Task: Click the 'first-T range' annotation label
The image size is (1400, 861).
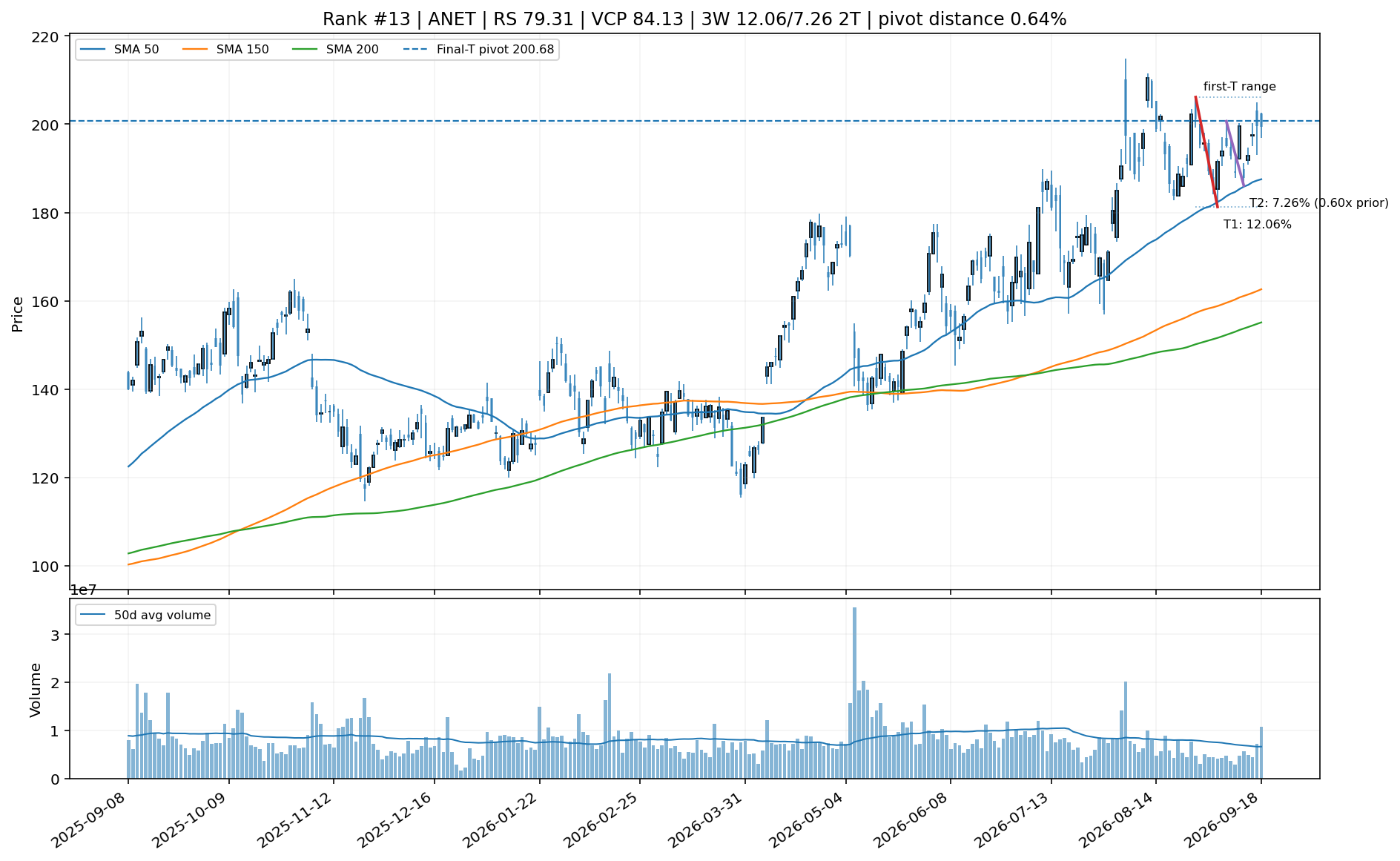Action: pyautogui.click(x=1240, y=87)
